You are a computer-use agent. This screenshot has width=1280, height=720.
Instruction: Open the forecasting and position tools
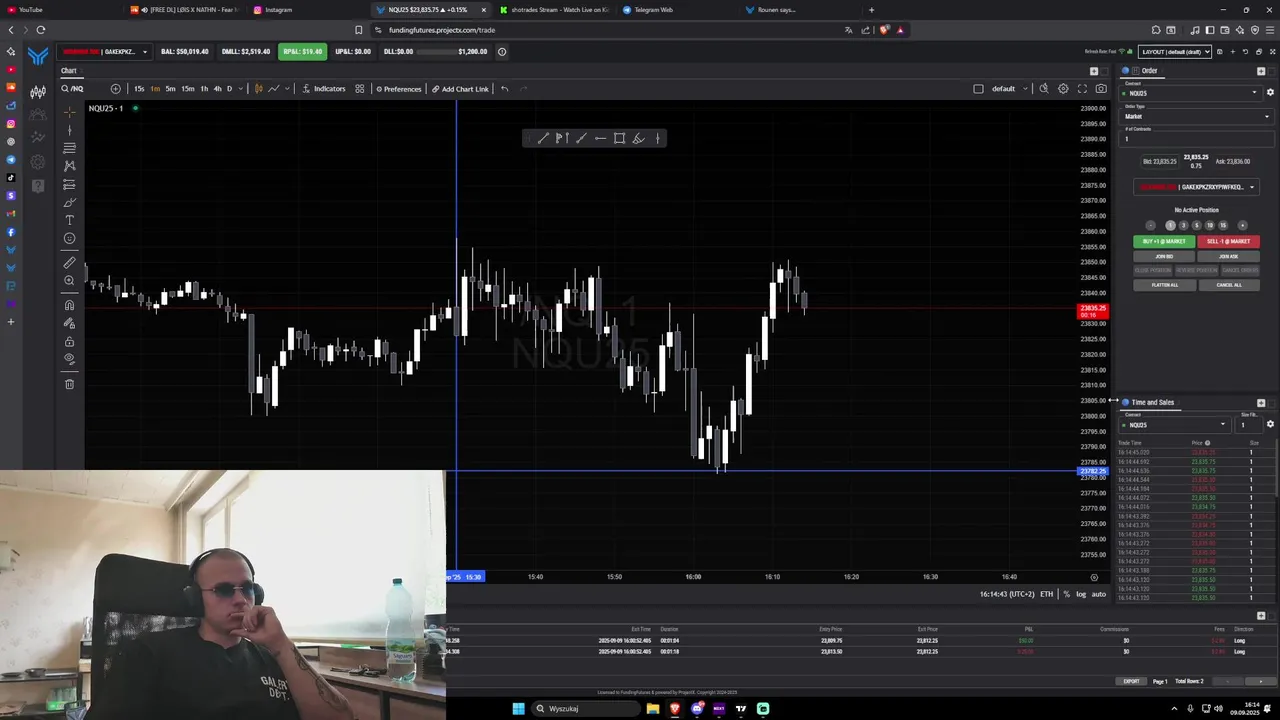coord(69,184)
